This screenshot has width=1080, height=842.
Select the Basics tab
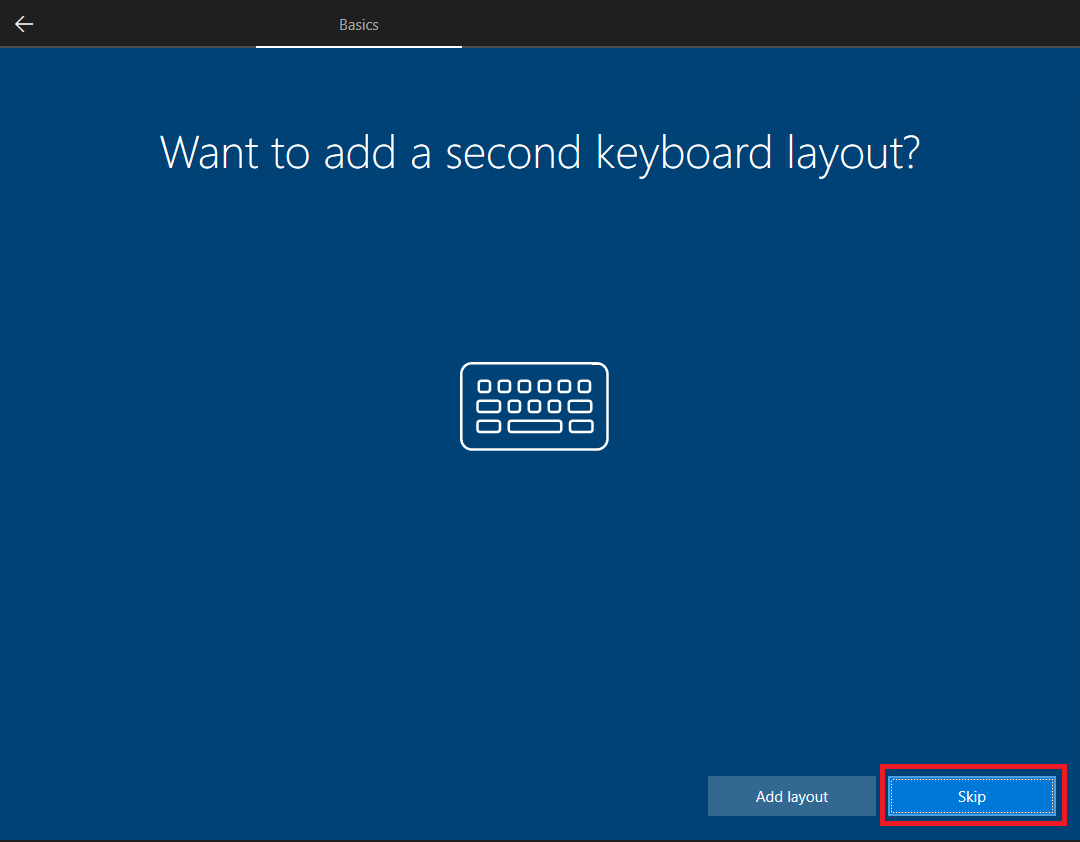358,24
